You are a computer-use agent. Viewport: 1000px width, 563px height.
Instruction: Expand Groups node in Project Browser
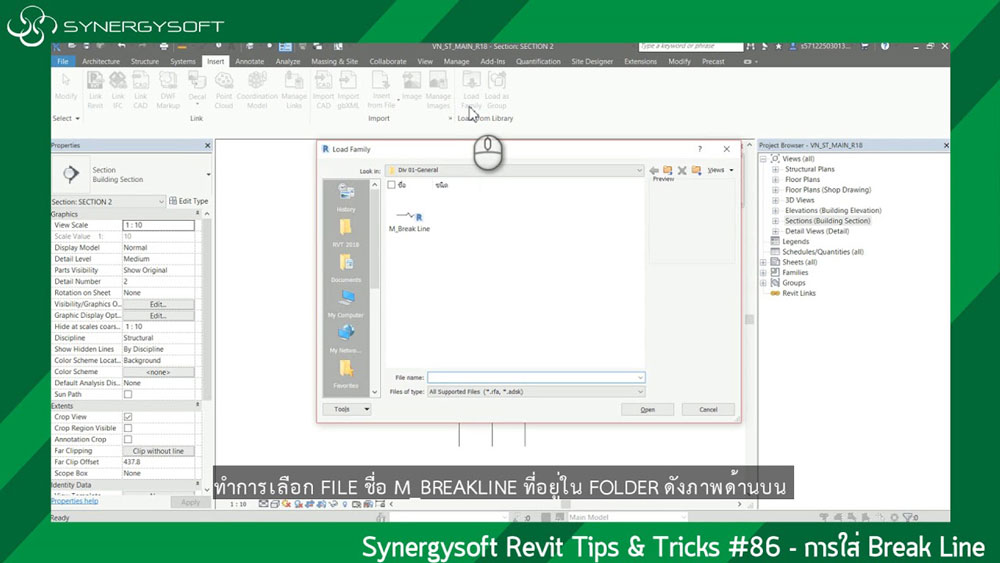point(763,283)
